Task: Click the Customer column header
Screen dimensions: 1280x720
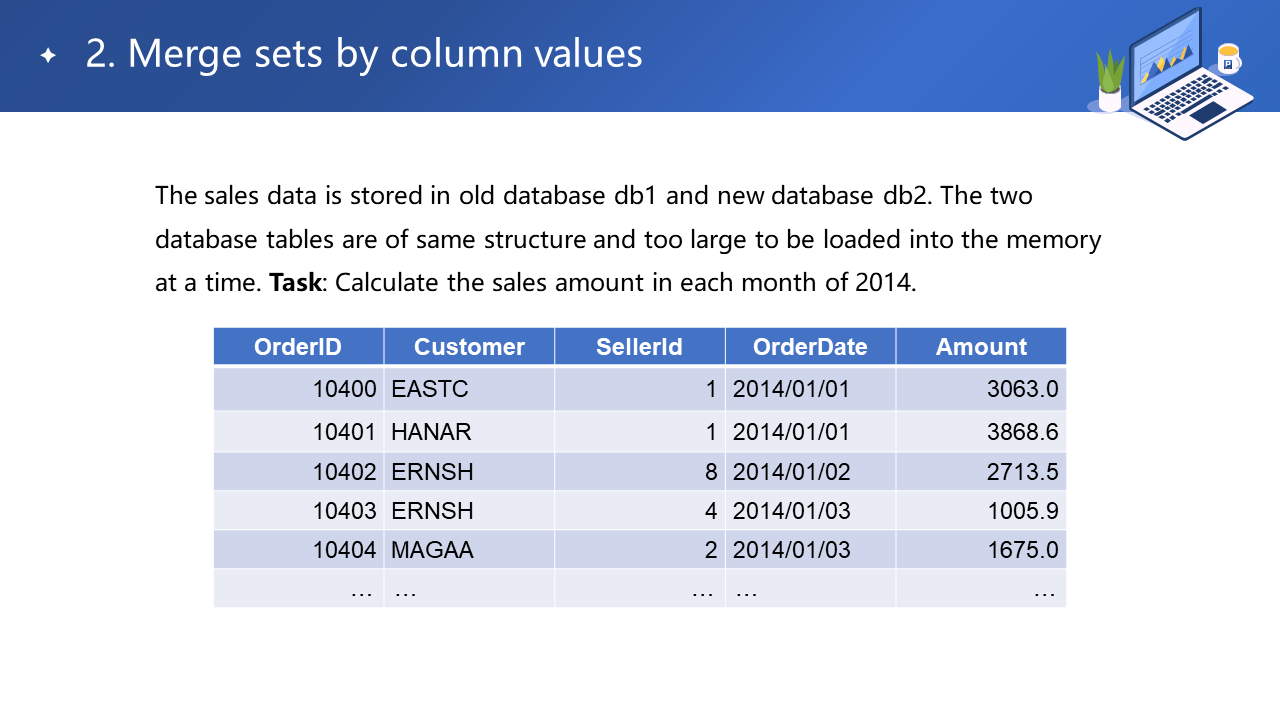Action: click(469, 347)
